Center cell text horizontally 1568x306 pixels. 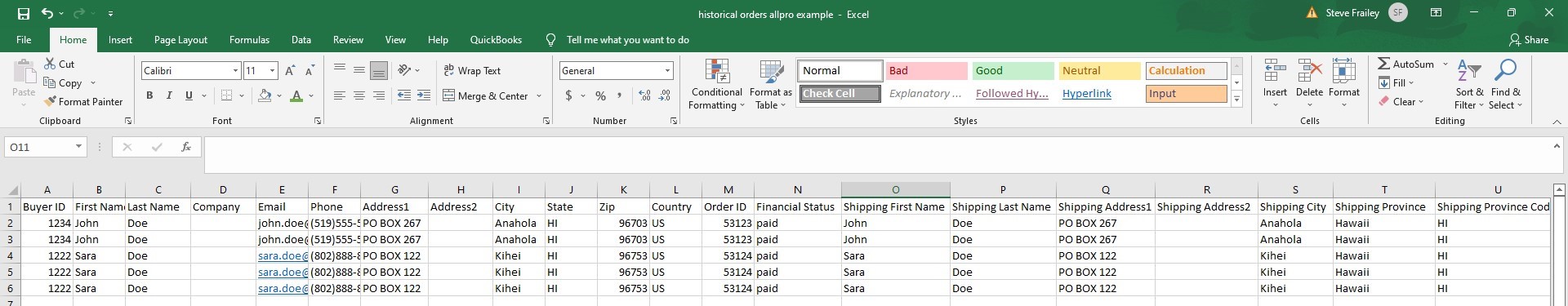pyautogui.click(x=359, y=95)
